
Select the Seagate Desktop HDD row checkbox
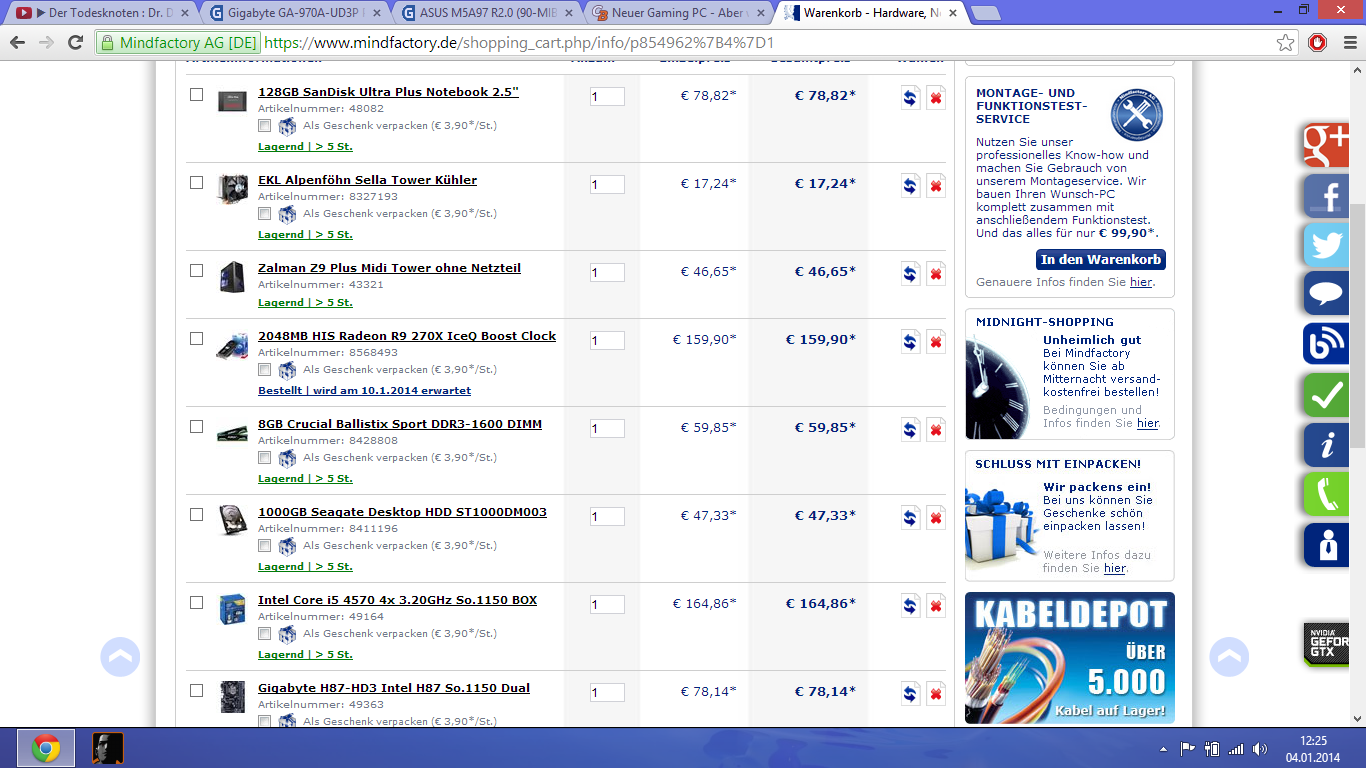click(196, 515)
